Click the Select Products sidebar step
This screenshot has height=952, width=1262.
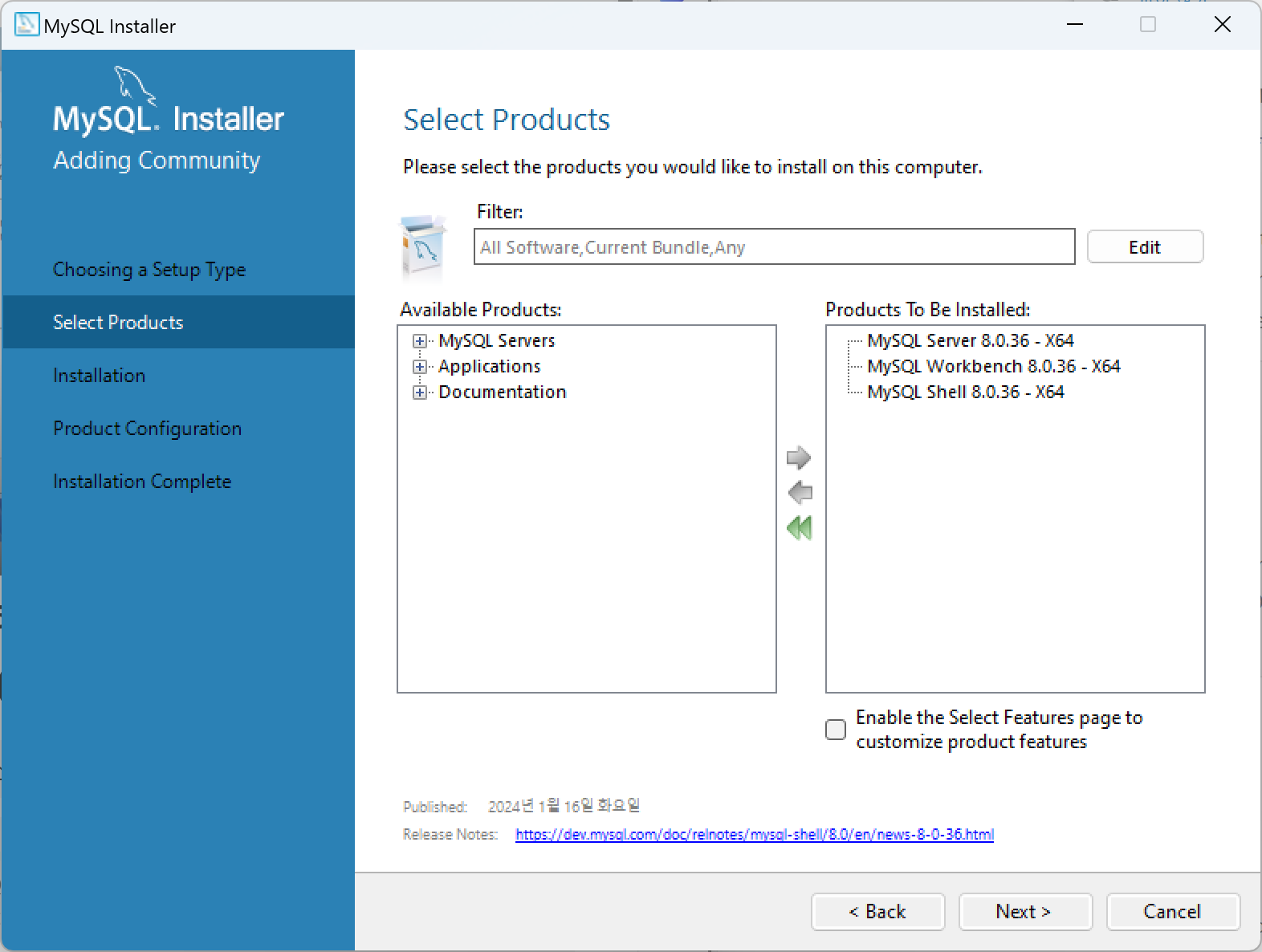point(178,322)
